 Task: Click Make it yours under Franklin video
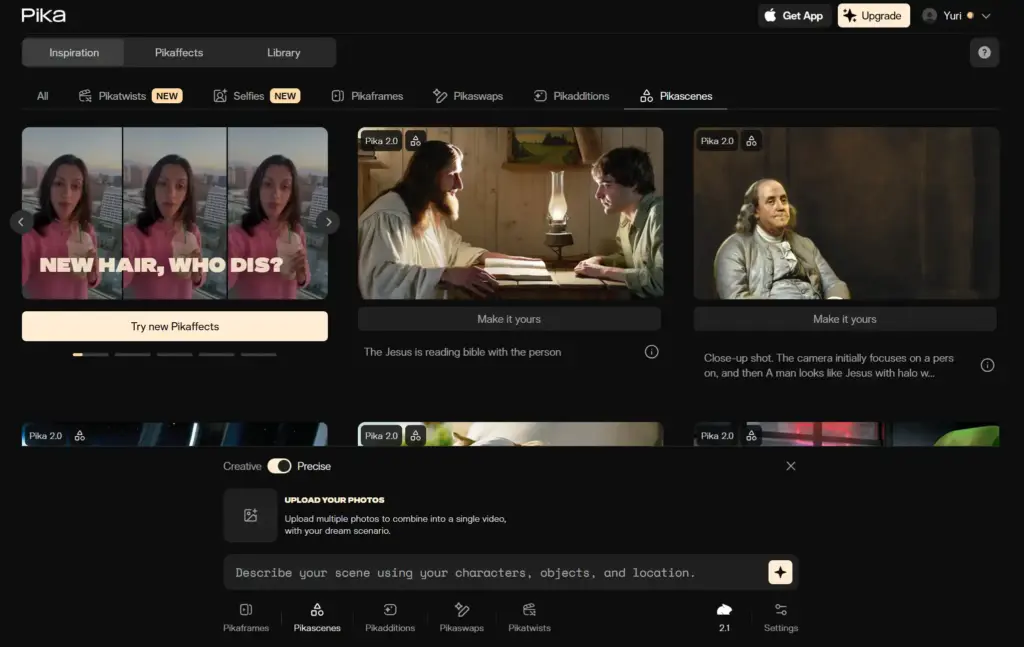coord(845,319)
